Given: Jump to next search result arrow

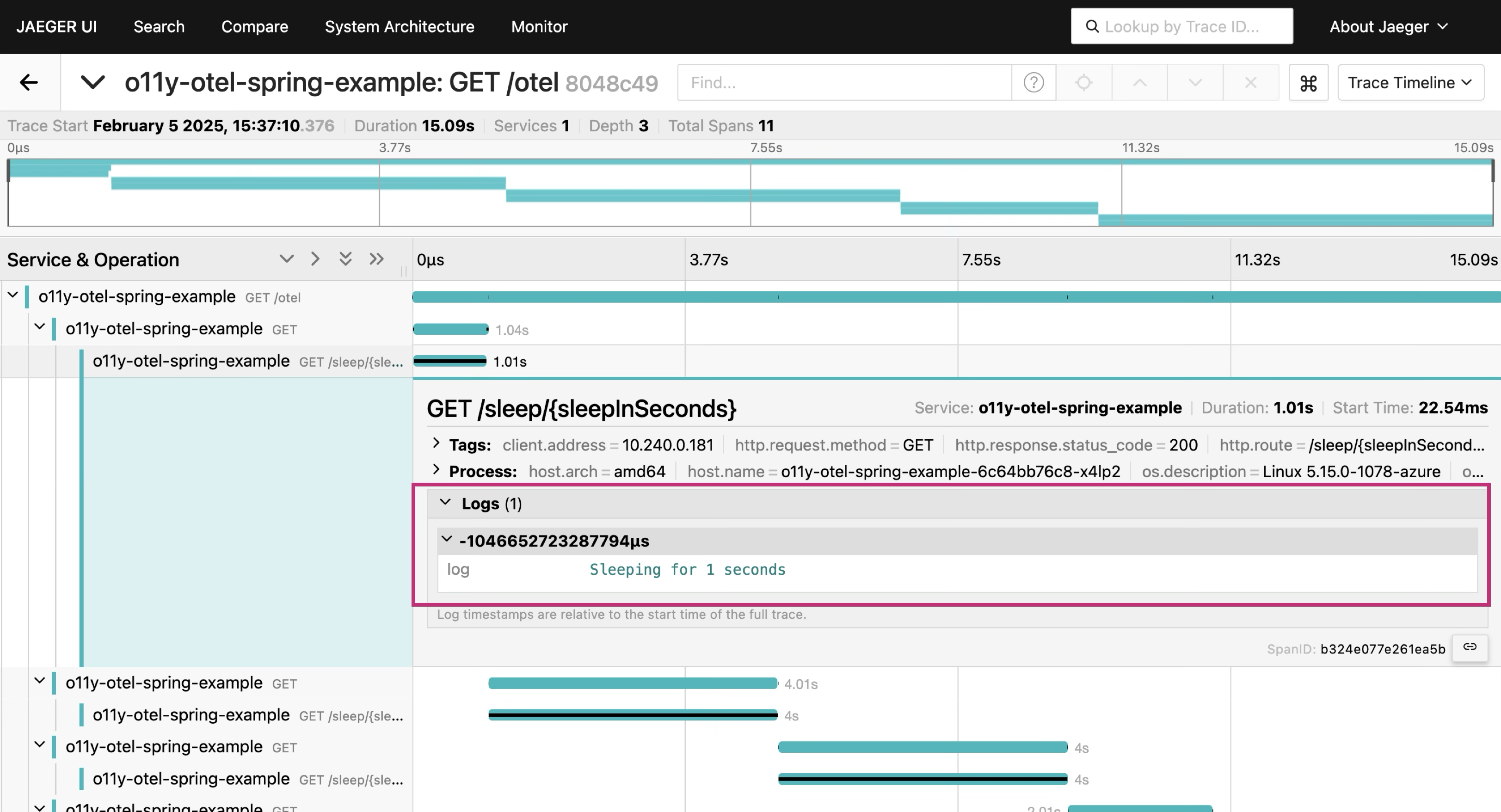Looking at the screenshot, I should 1194,82.
